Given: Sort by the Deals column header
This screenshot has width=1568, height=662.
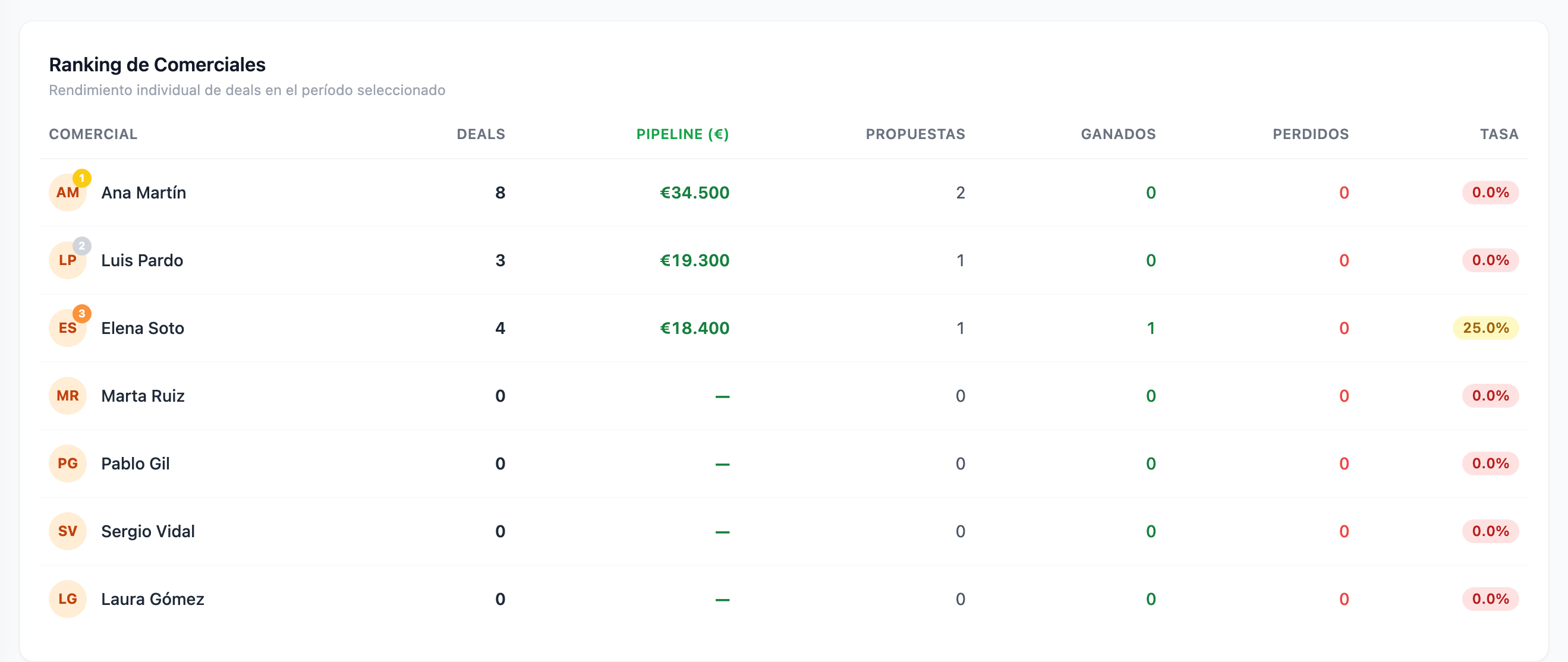Looking at the screenshot, I should coord(481,134).
